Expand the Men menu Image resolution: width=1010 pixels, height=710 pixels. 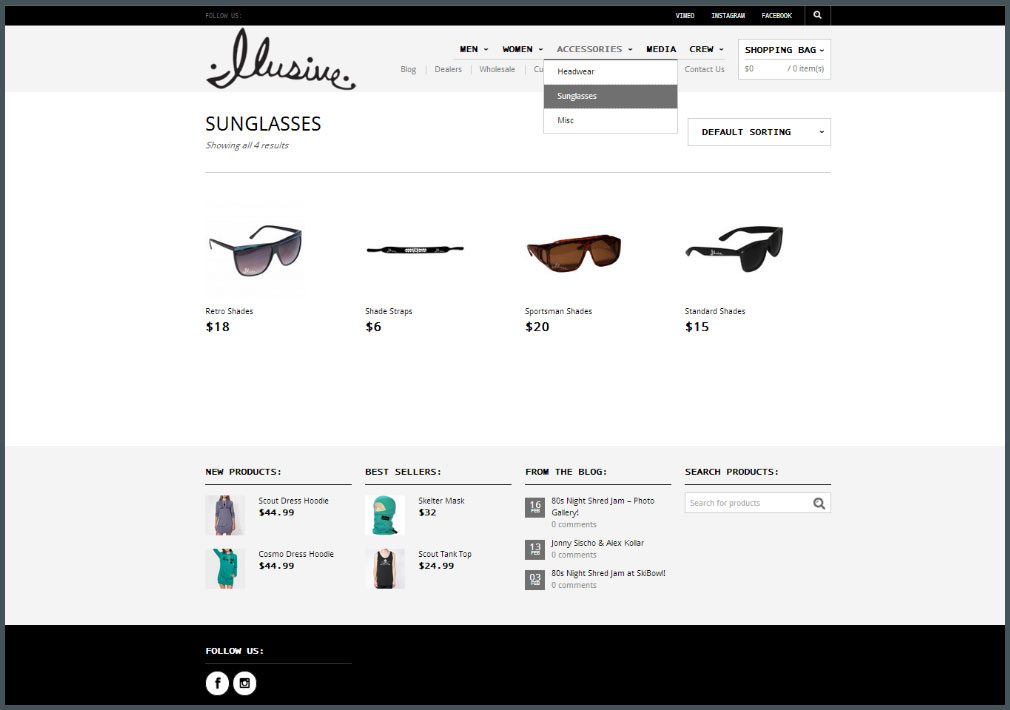pyautogui.click(x=473, y=49)
